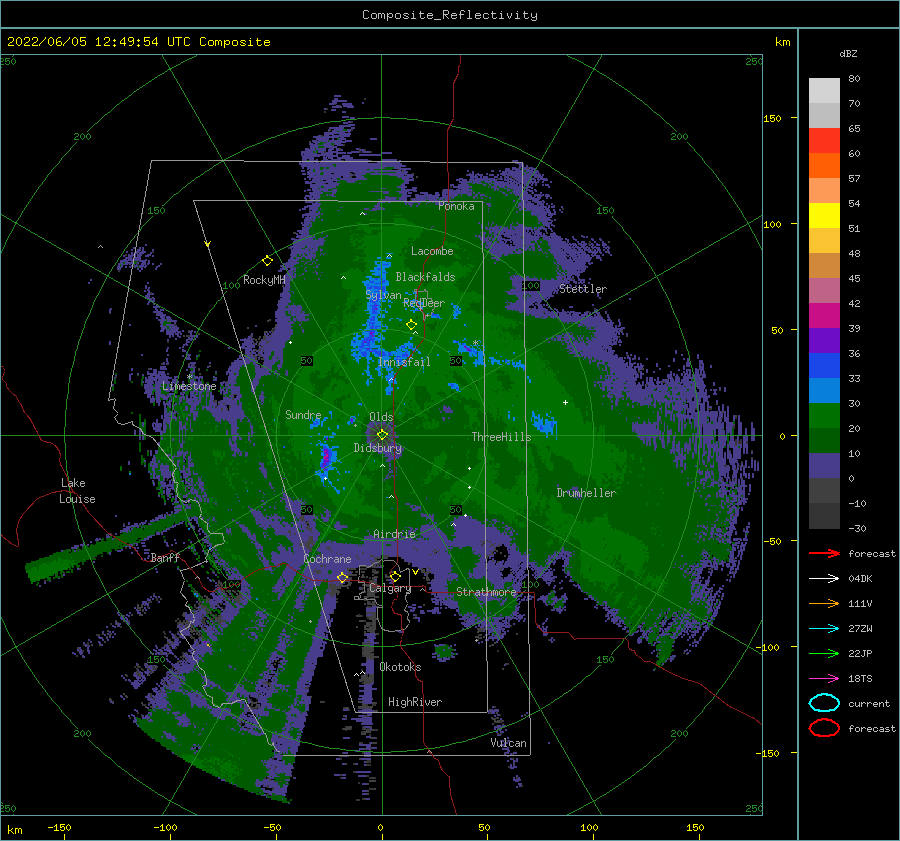Screen dimensions: 900x841
Task: Click the RedDeer city label
Action: [x=424, y=303]
